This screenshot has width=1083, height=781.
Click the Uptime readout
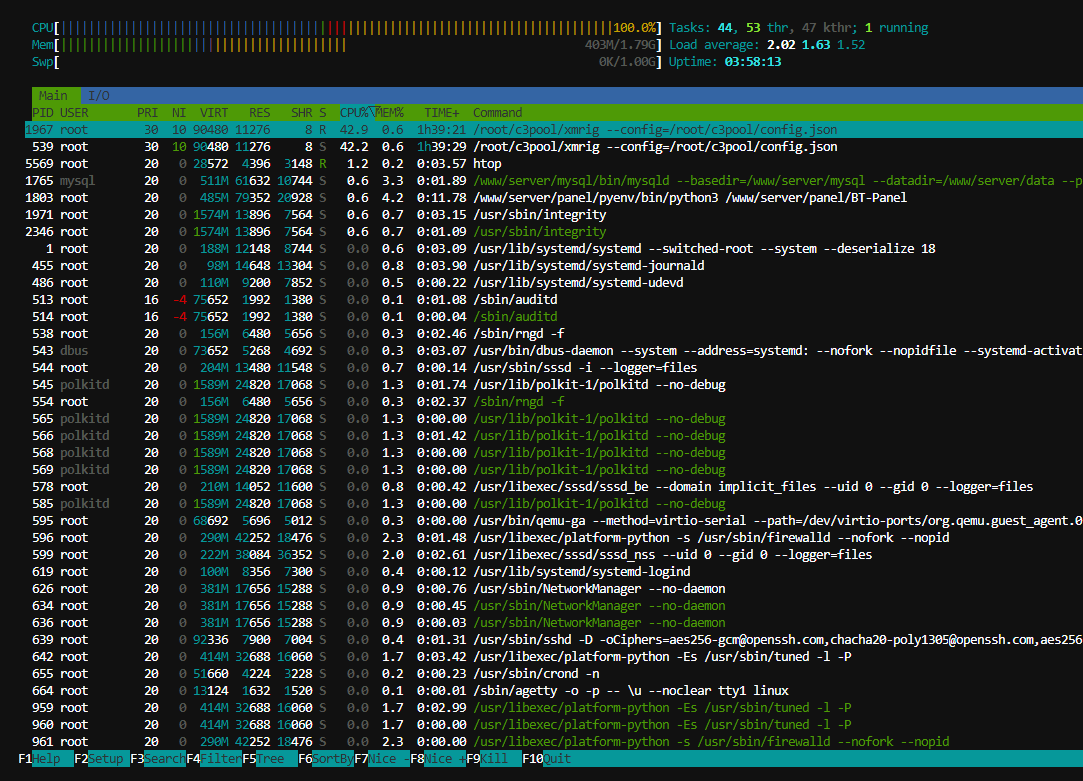click(x=725, y=61)
